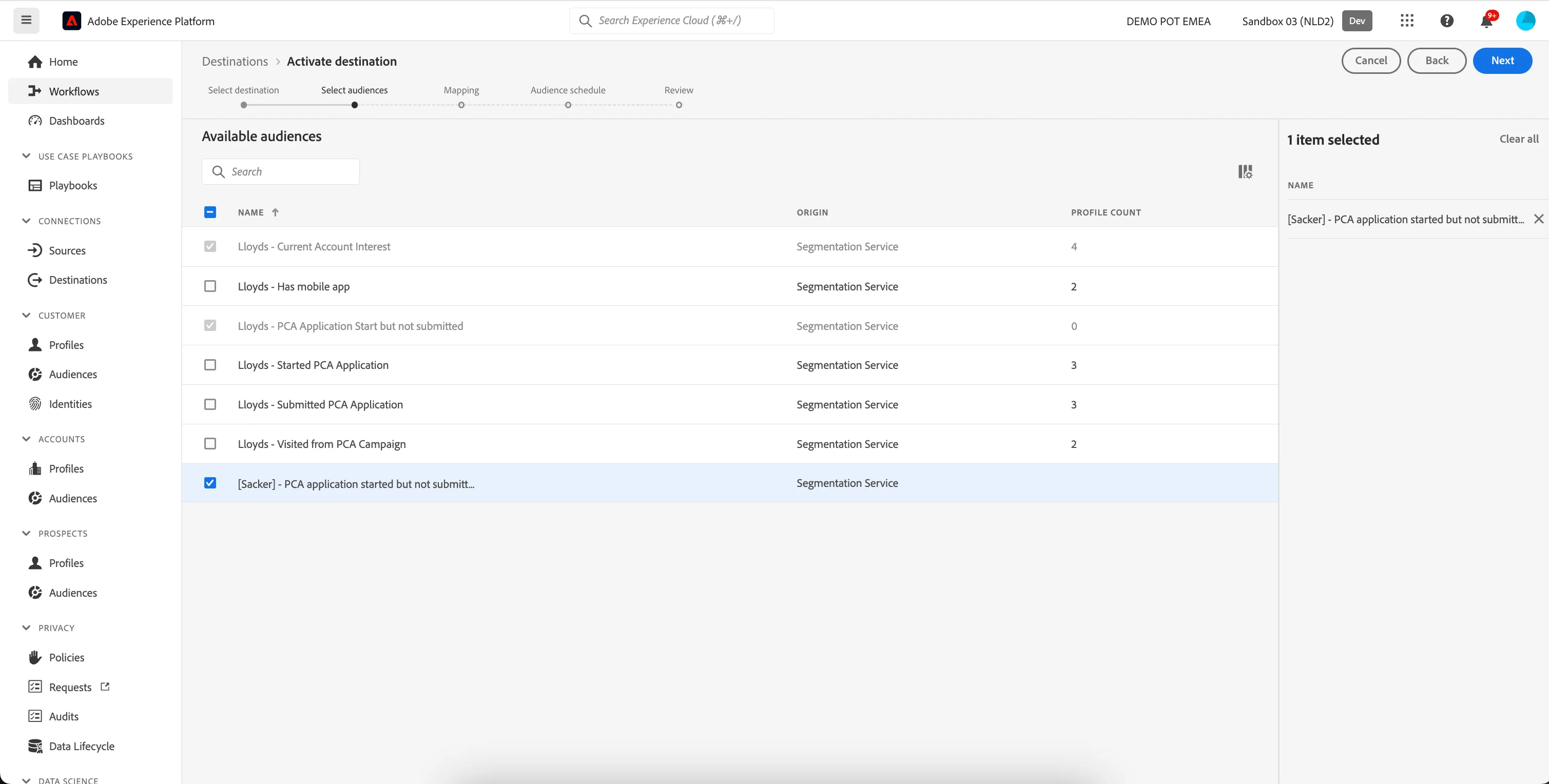The image size is (1549, 784).
Task: Open Audits in sidebar
Action: [x=53, y=716]
